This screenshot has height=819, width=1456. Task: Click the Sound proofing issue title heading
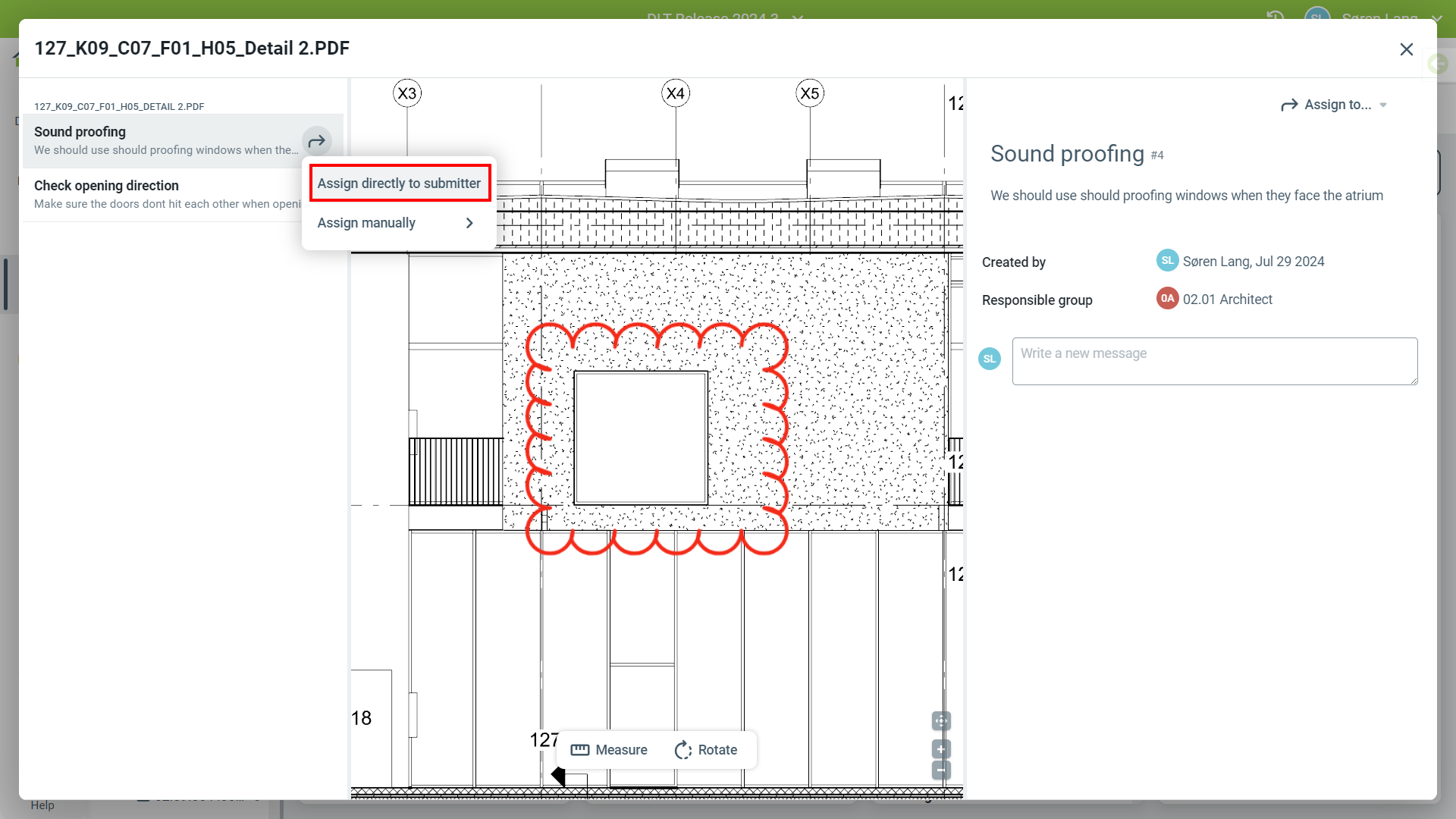pos(1066,154)
